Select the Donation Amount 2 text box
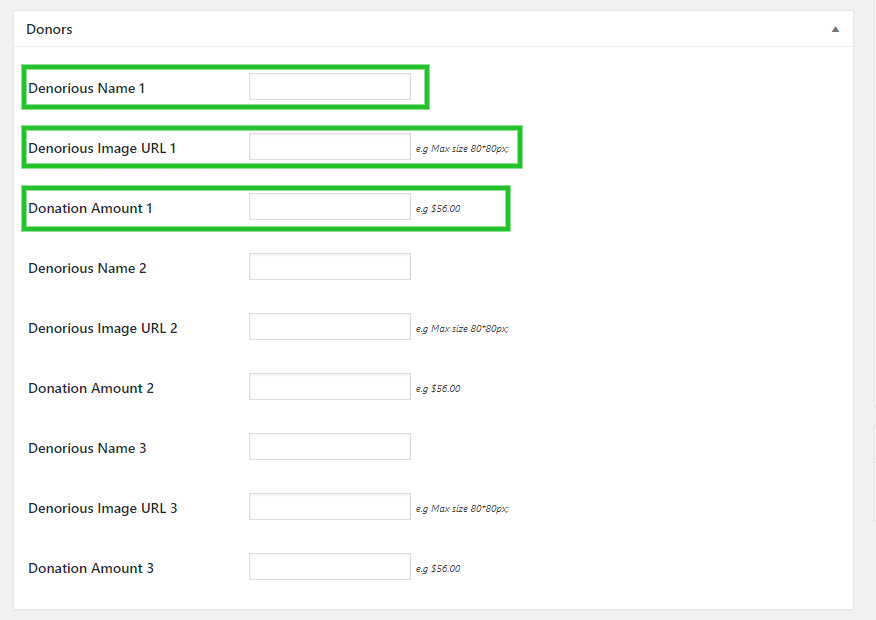Image resolution: width=876 pixels, height=620 pixels. [x=330, y=387]
